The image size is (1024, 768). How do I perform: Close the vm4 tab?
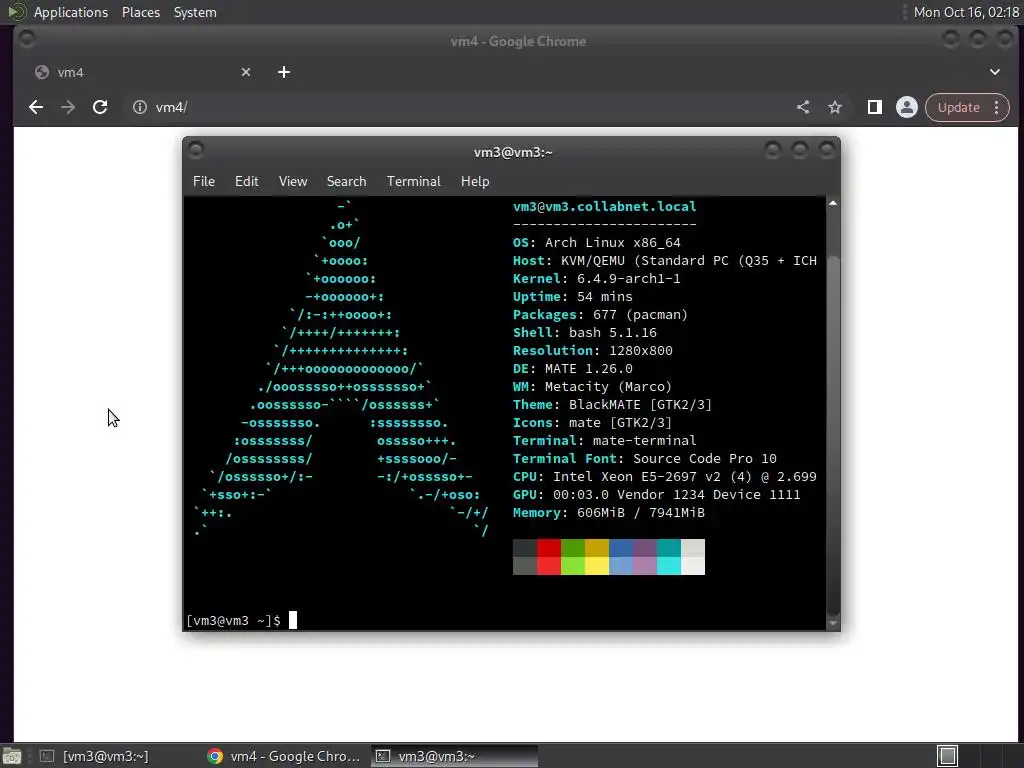tap(246, 72)
